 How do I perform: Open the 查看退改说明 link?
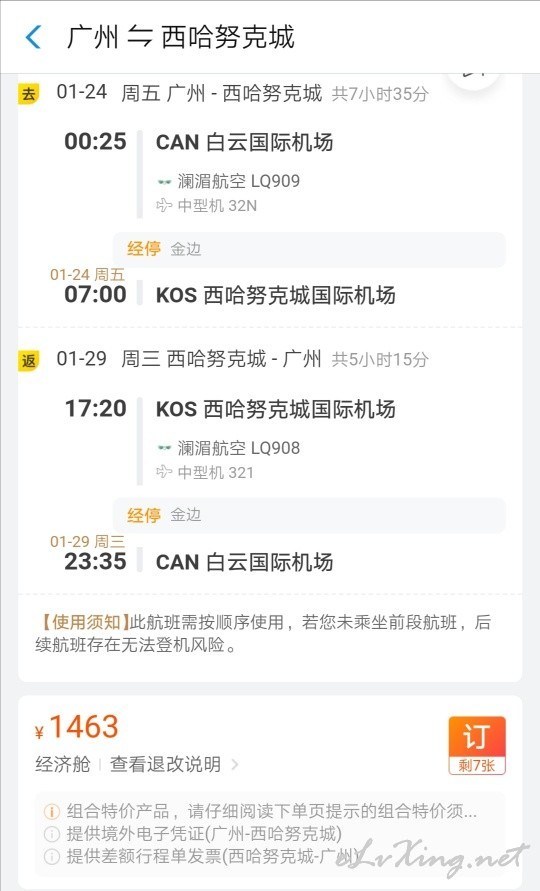pos(165,764)
